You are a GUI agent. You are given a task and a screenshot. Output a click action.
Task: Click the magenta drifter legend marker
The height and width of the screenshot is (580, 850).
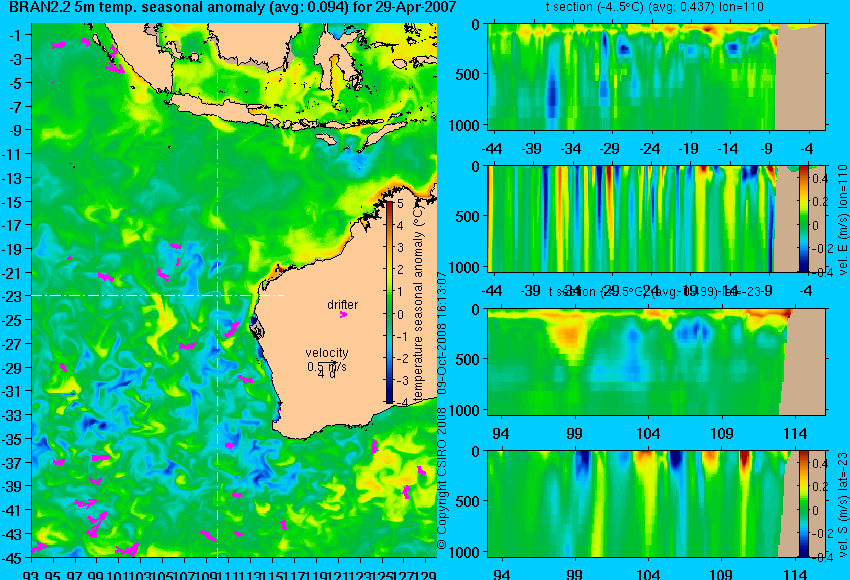(343, 314)
